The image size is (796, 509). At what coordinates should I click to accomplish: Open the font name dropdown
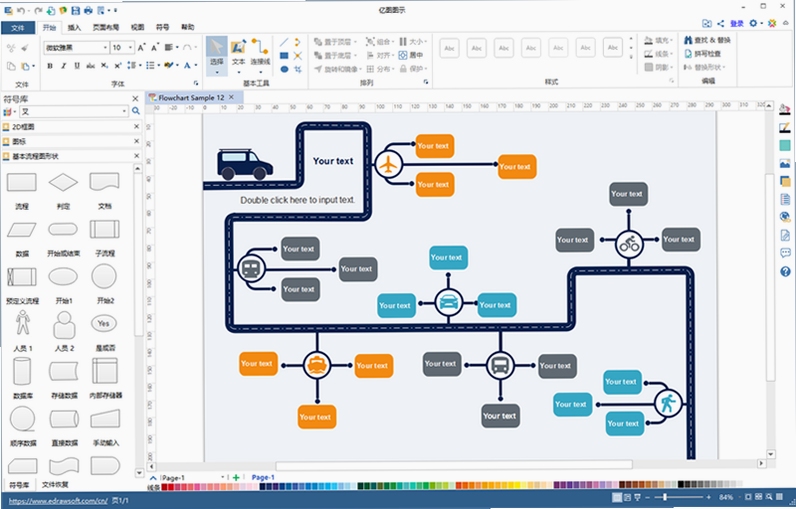pyautogui.click(x=105, y=48)
